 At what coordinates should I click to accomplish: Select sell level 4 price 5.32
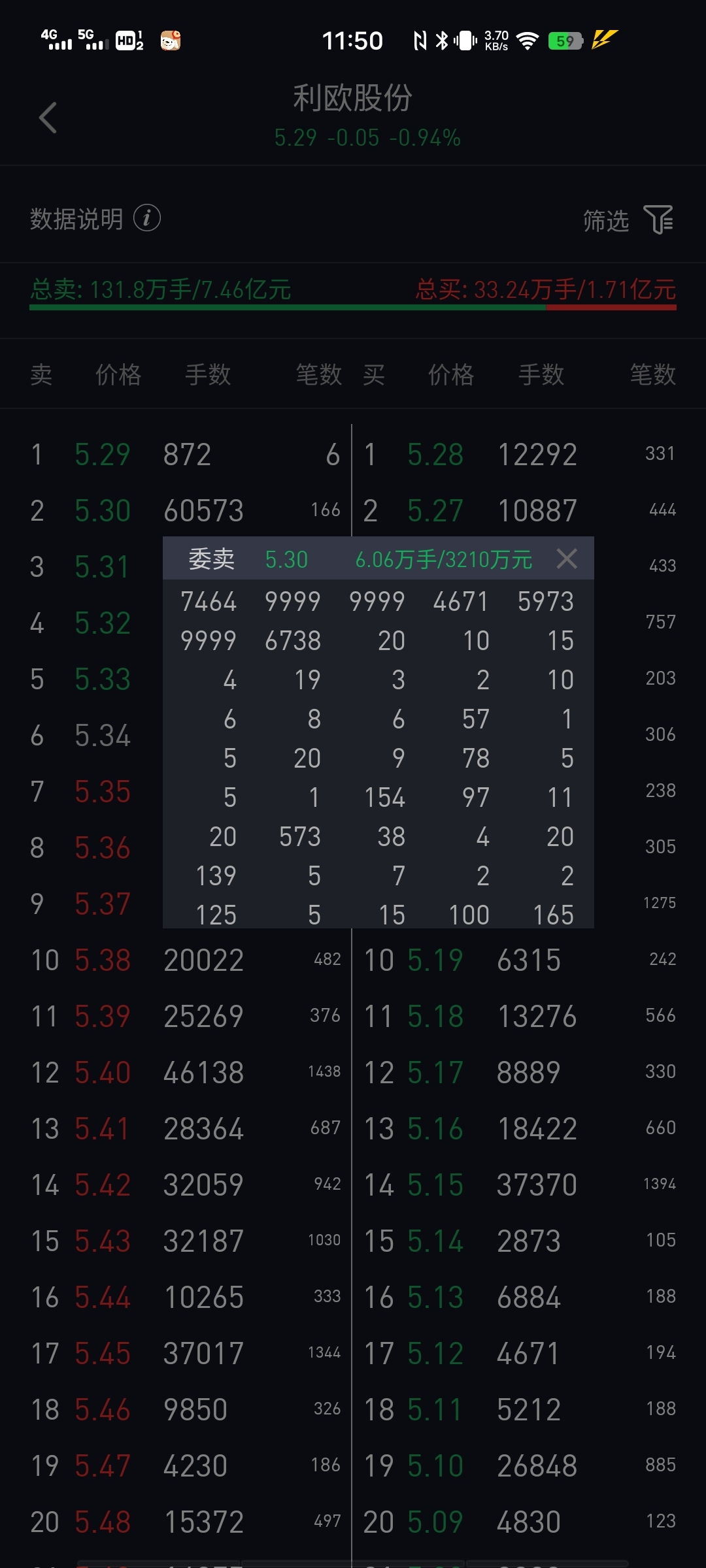click(103, 623)
